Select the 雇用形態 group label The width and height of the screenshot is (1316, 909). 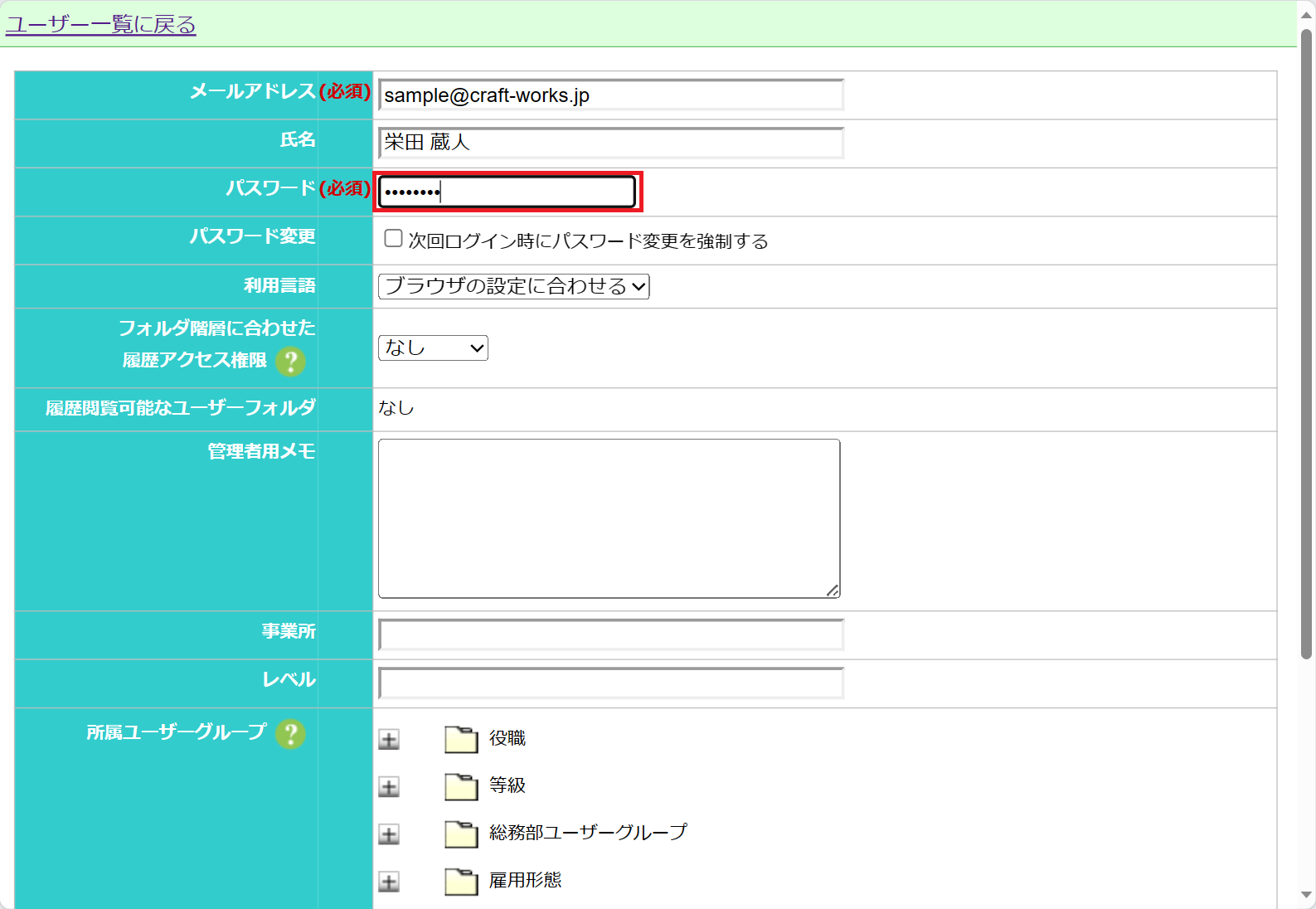tap(526, 880)
